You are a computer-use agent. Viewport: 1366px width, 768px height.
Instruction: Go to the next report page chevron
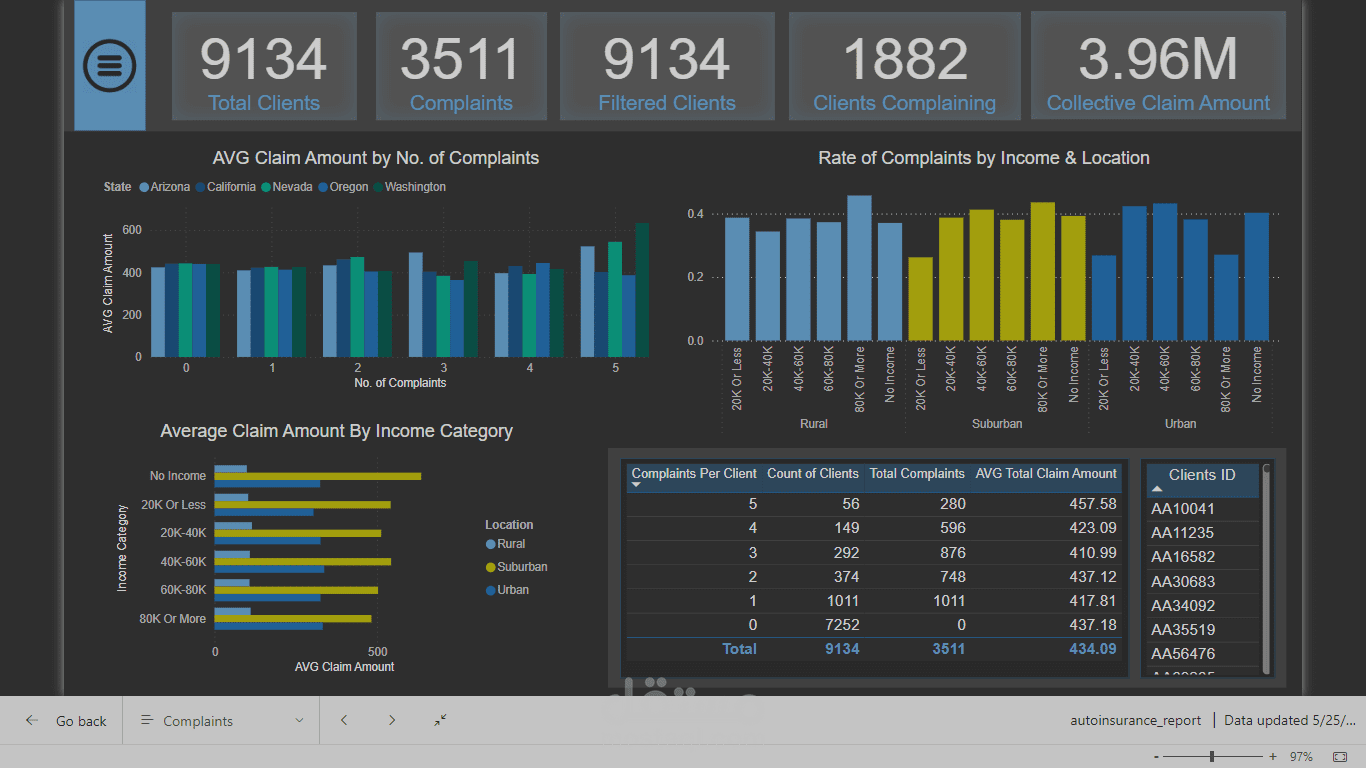click(x=392, y=720)
